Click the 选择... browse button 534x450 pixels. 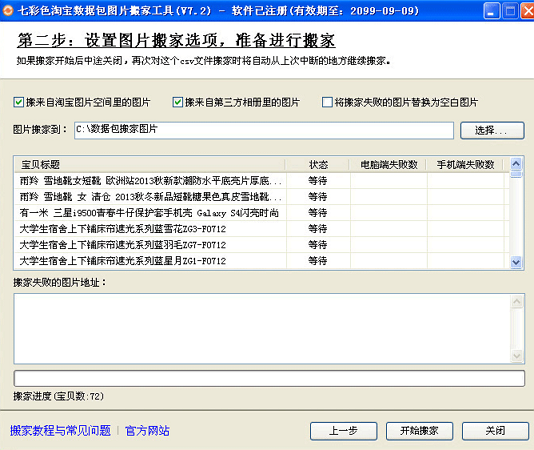click(492, 130)
